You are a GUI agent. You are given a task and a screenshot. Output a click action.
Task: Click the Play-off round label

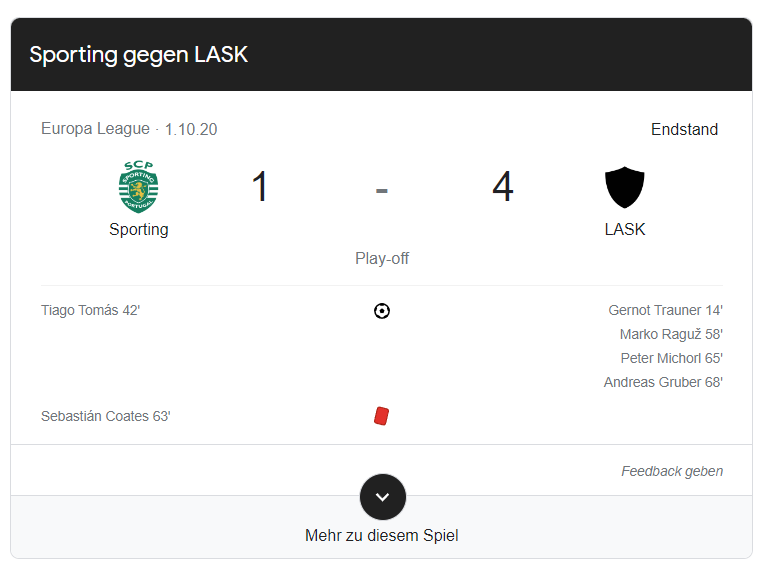(x=382, y=258)
